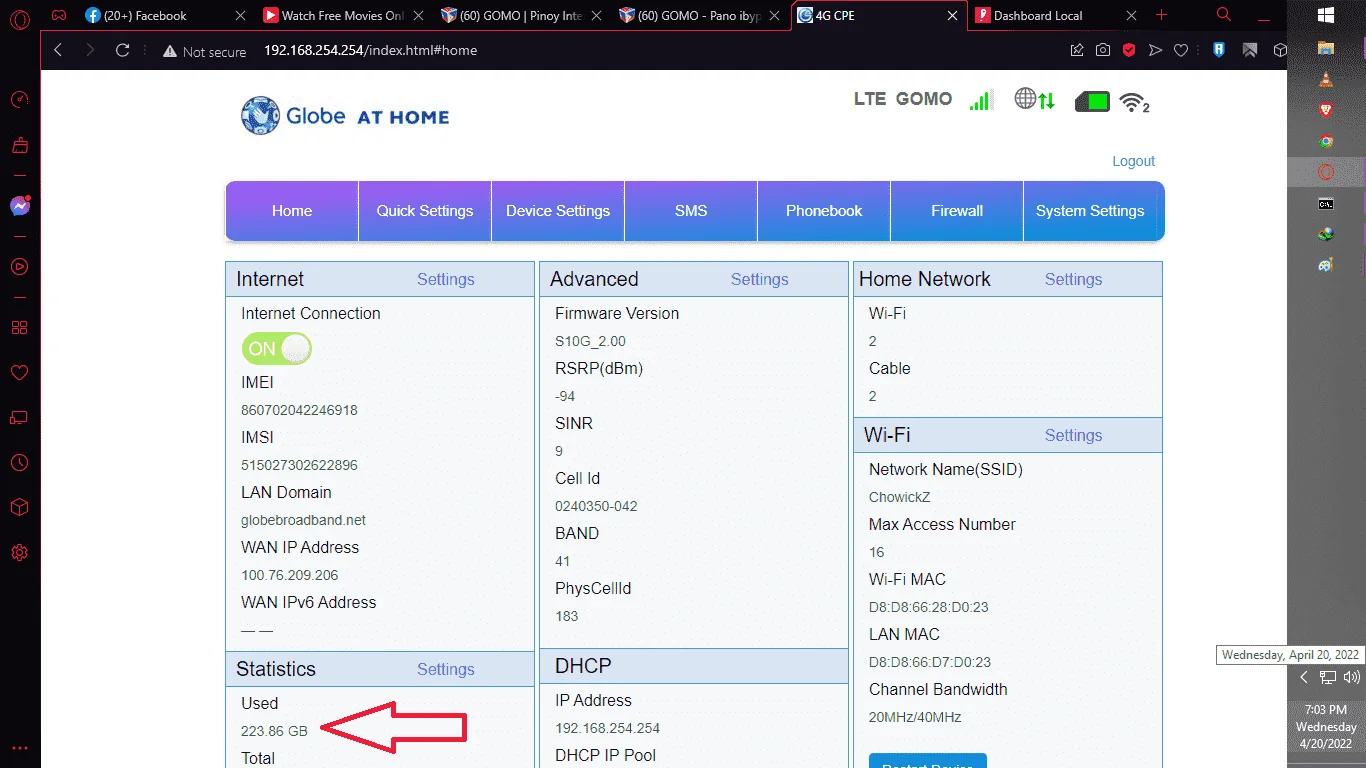The image size is (1366, 768).
Task: Open the Device Settings menu
Action: coord(558,211)
